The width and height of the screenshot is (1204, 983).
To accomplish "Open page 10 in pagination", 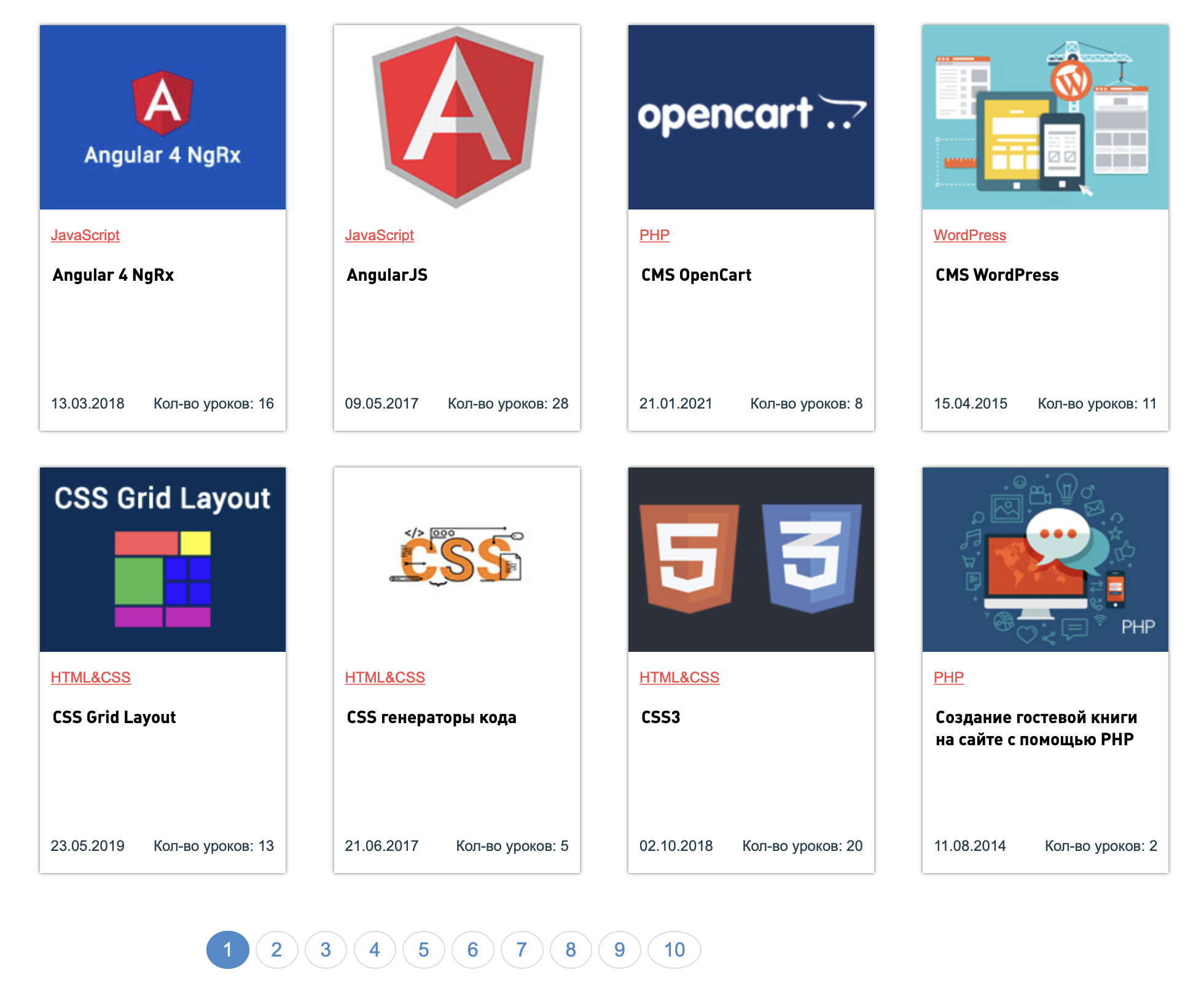I will coord(674,950).
